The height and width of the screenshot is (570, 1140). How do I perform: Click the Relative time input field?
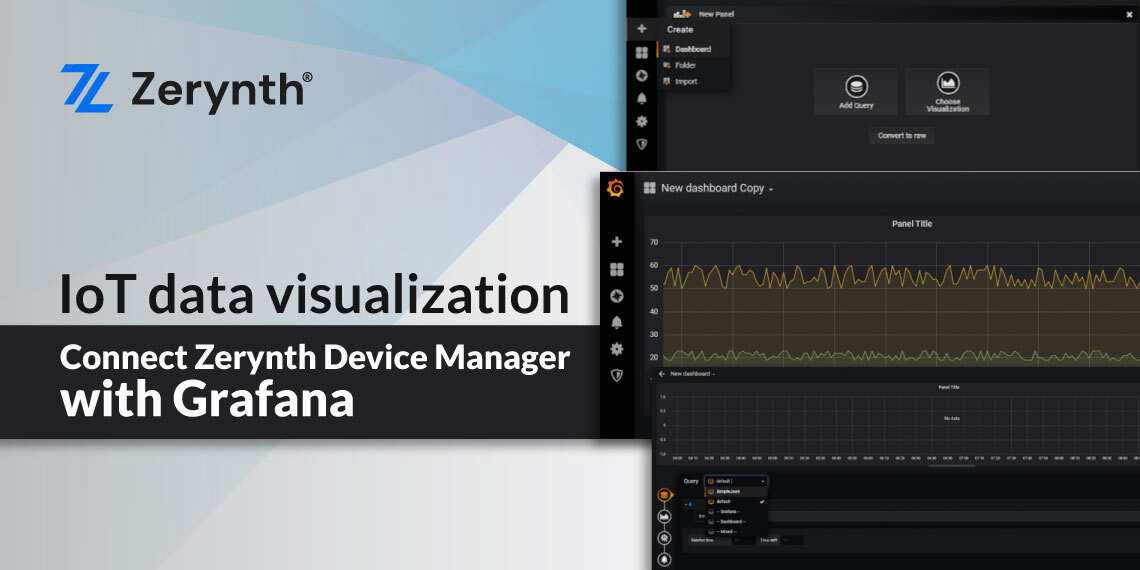pos(743,540)
